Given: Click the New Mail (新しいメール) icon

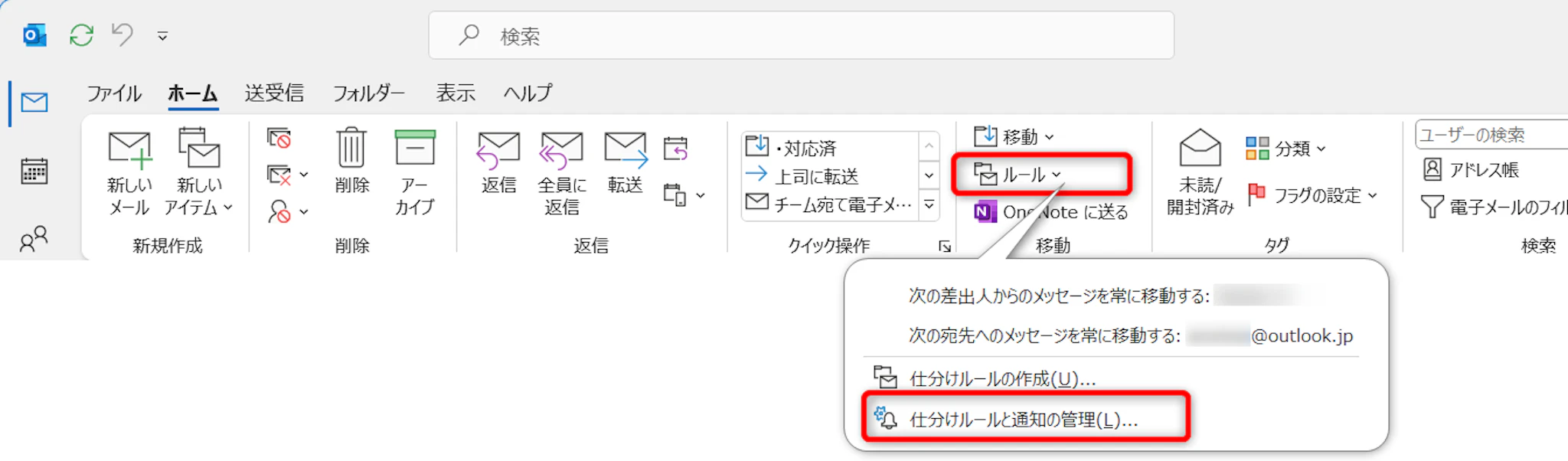Looking at the screenshot, I should coord(129,149).
